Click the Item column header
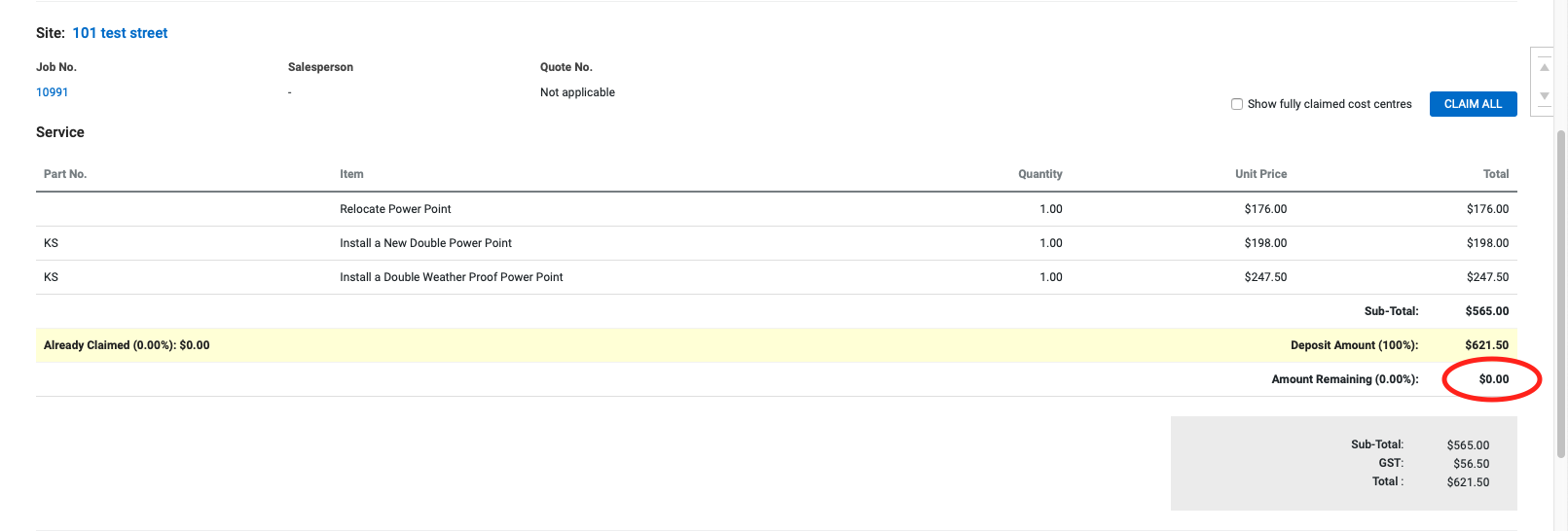 click(351, 174)
